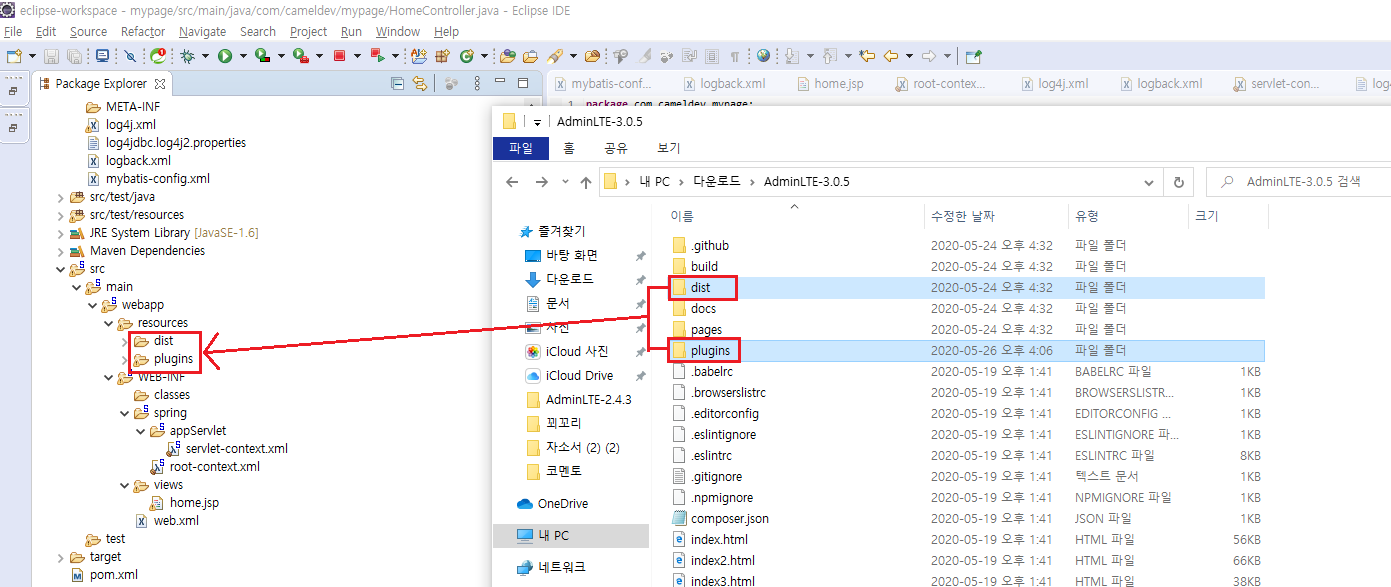Image resolution: width=1391 pixels, height=587 pixels.
Task: Run the project with green play icon
Action: [225, 56]
